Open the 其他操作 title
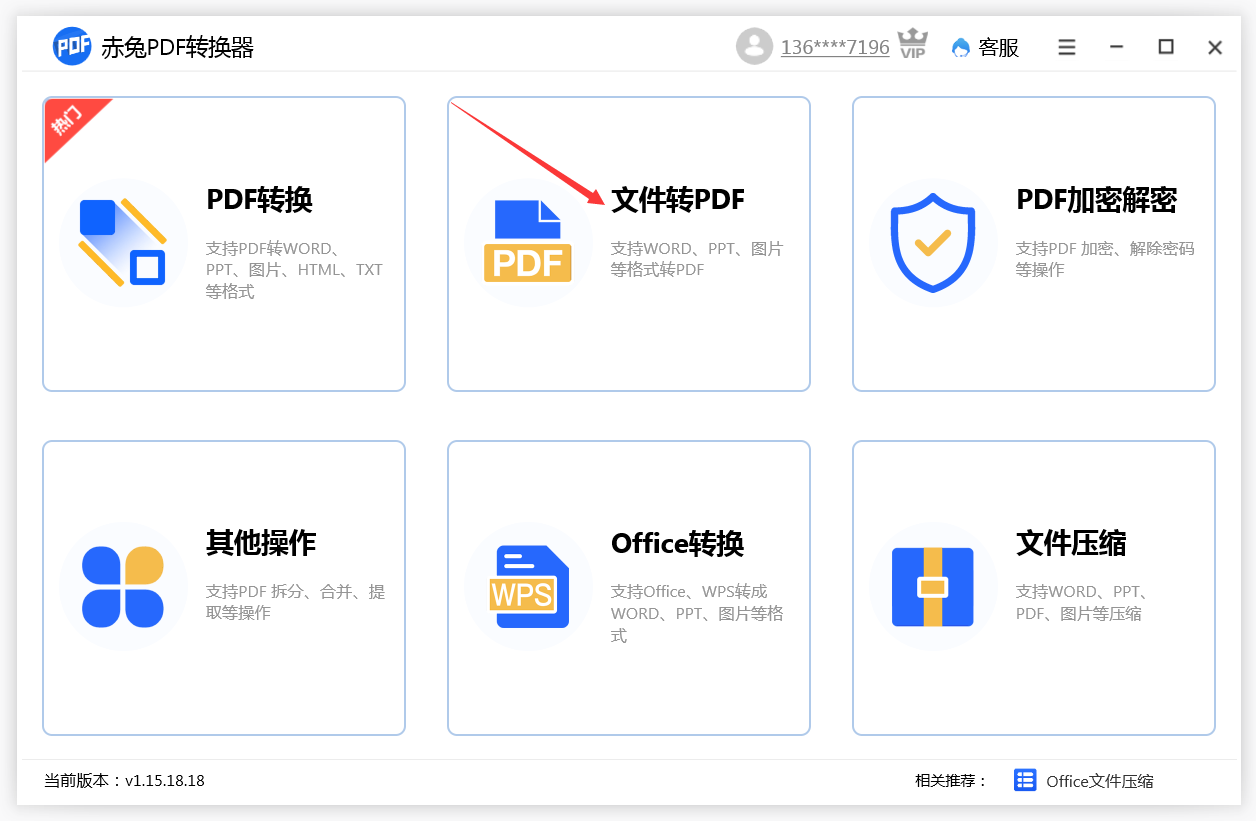The height and width of the screenshot is (821, 1256). (261, 543)
